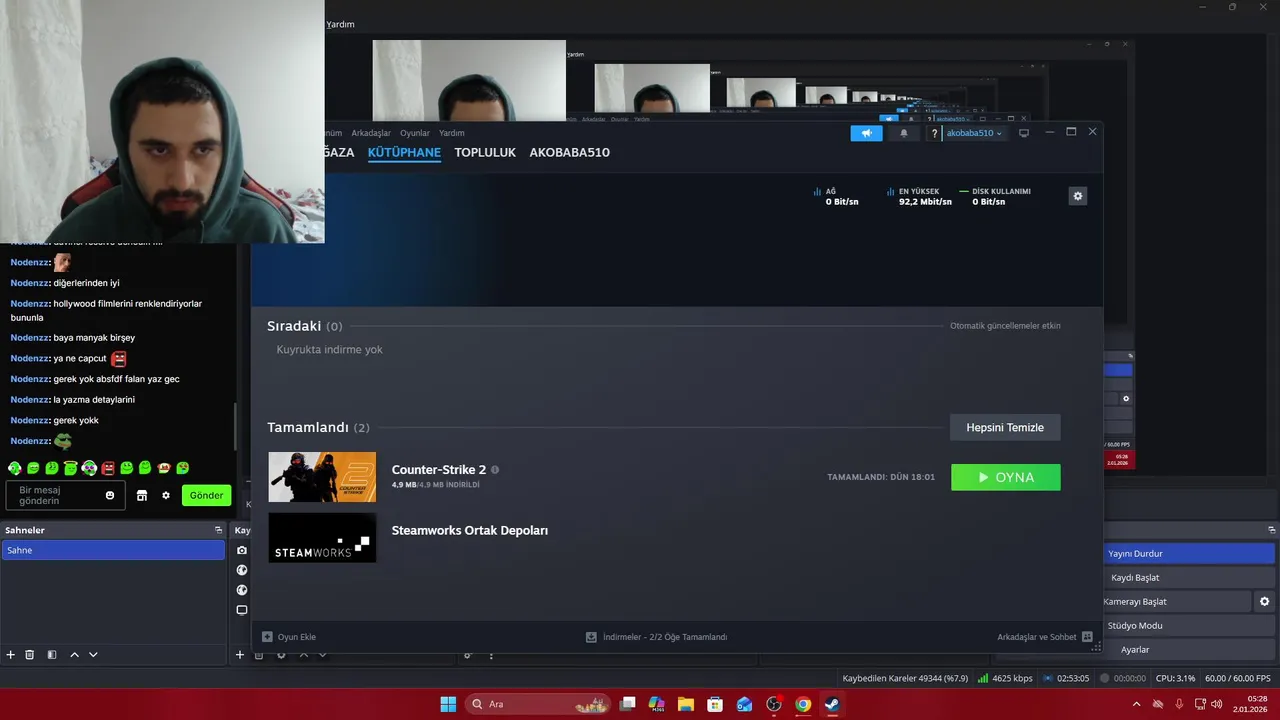Click the Arkadaşlar ve Sohbet icon

(x=1087, y=637)
